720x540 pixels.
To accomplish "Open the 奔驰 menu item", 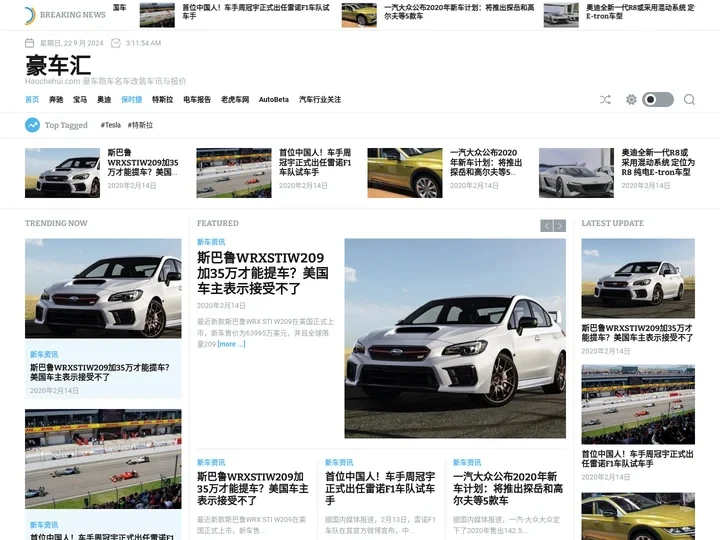I will click(x=56, y=99).
